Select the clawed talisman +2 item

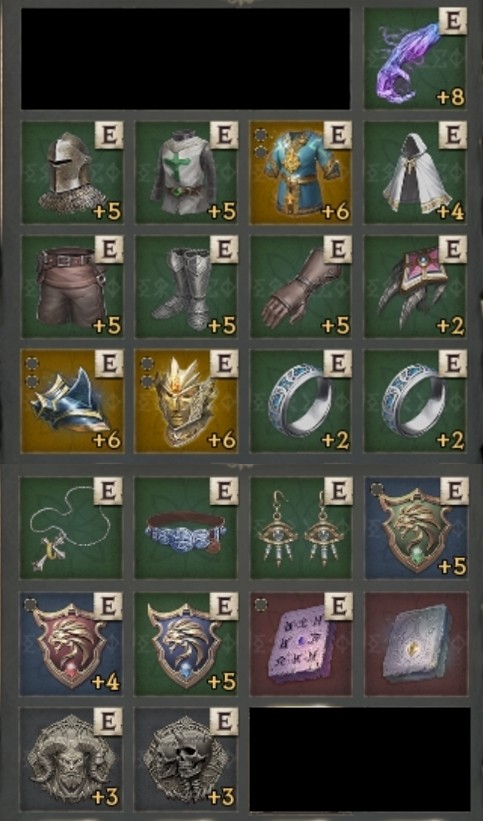[x=415, y=286]
